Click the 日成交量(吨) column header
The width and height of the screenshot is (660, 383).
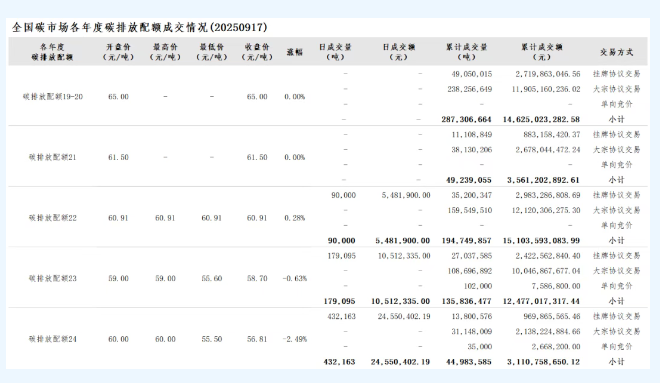tap(335, 52)
